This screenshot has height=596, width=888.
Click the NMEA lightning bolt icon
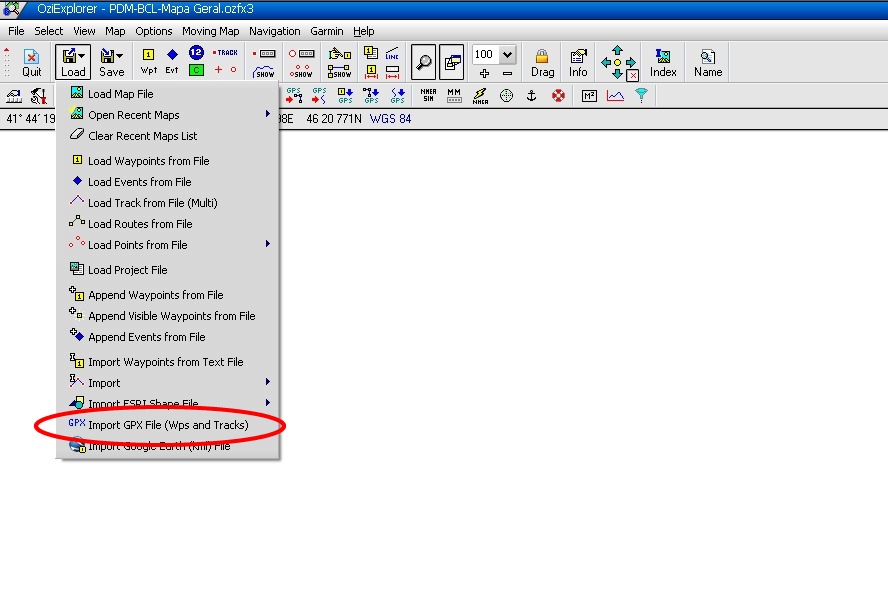[480, 95]
